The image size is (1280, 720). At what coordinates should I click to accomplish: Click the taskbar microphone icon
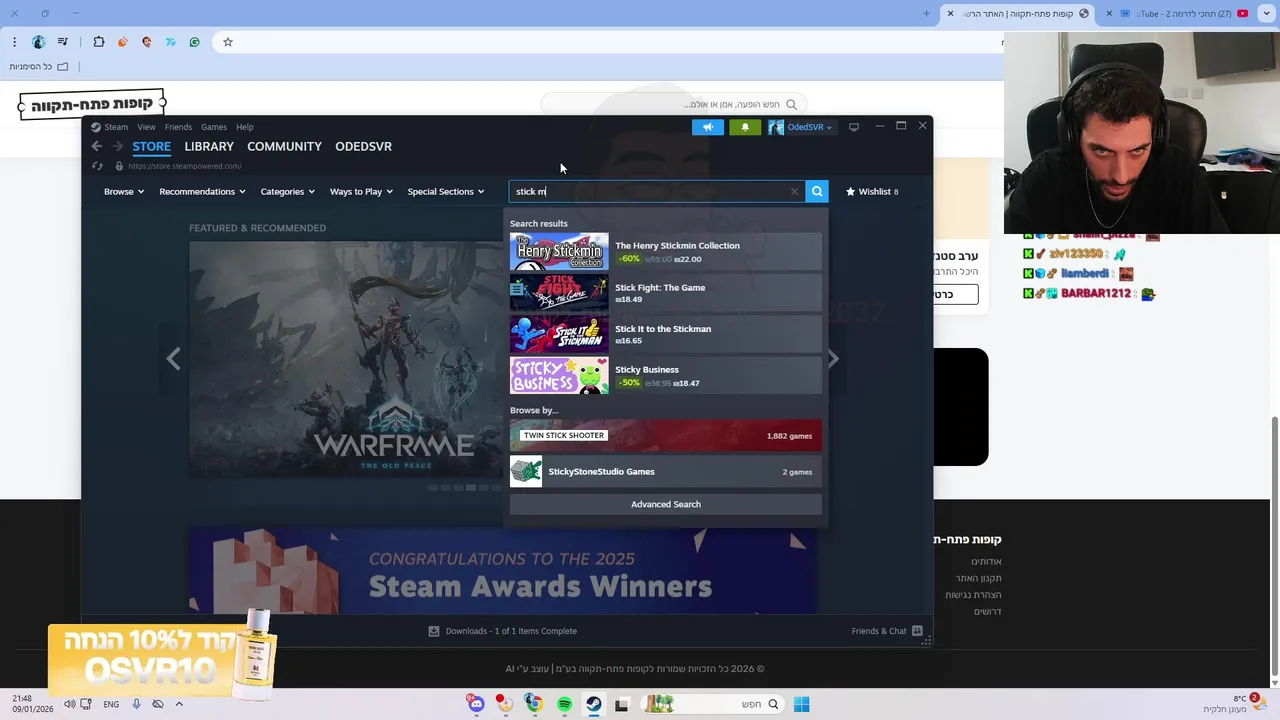click(x=136, y=704)
